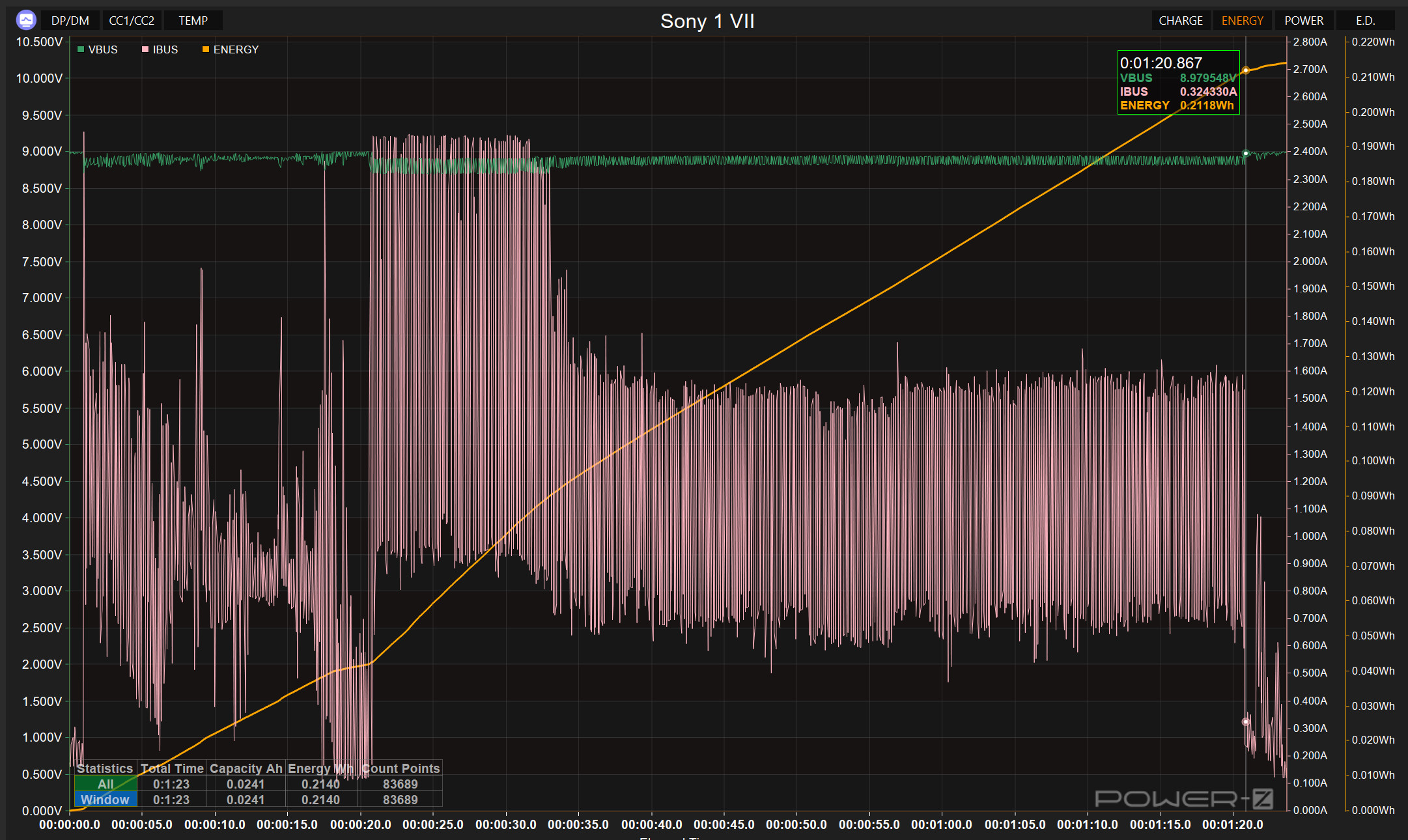The image size is (1408, 840).
Task: Select the POWER tab
Action: pos(1304,21)
